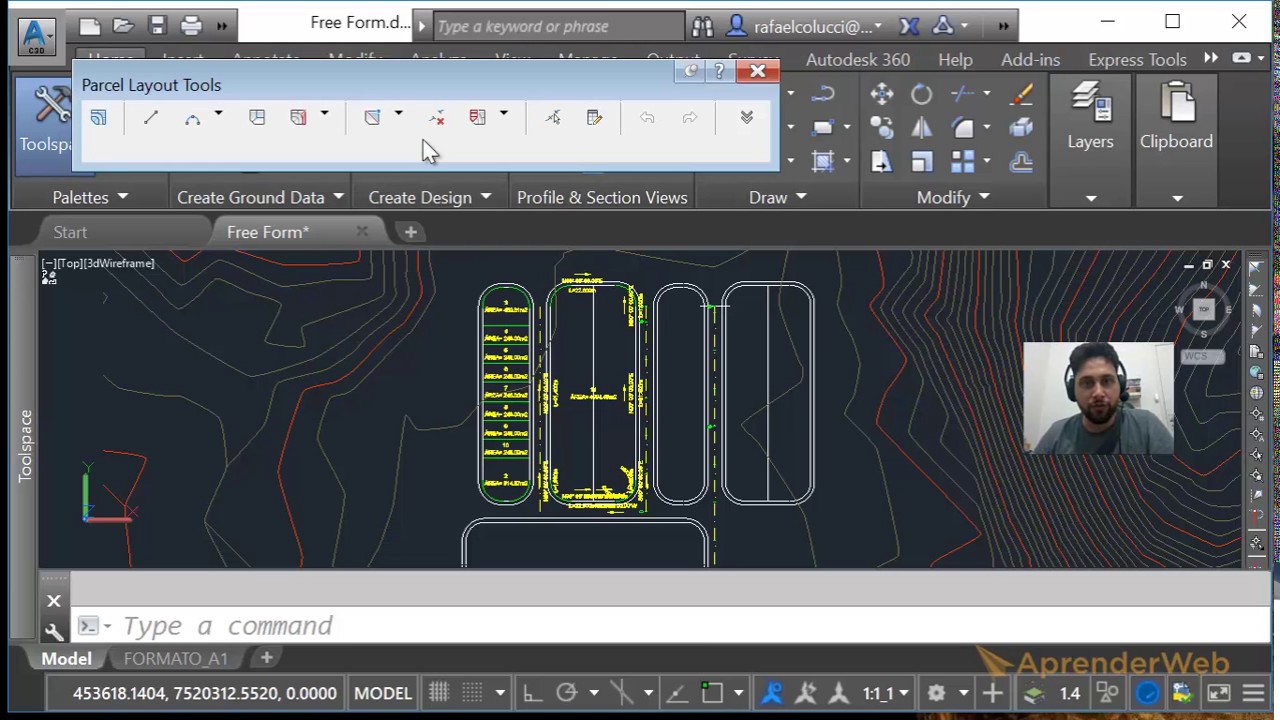Expand the Create Ground Data panel
This screenshot has height=720, width=1280.
[x=260, y=197]
